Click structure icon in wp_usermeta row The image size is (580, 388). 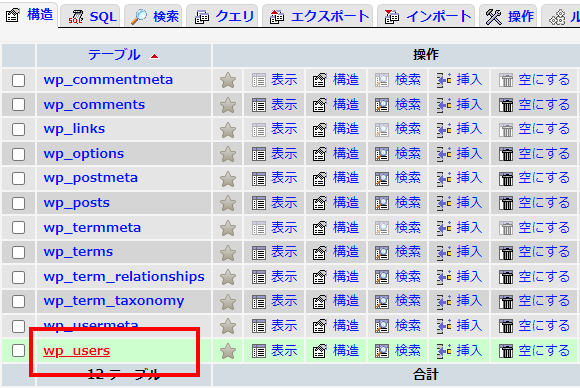coord(319,326)
